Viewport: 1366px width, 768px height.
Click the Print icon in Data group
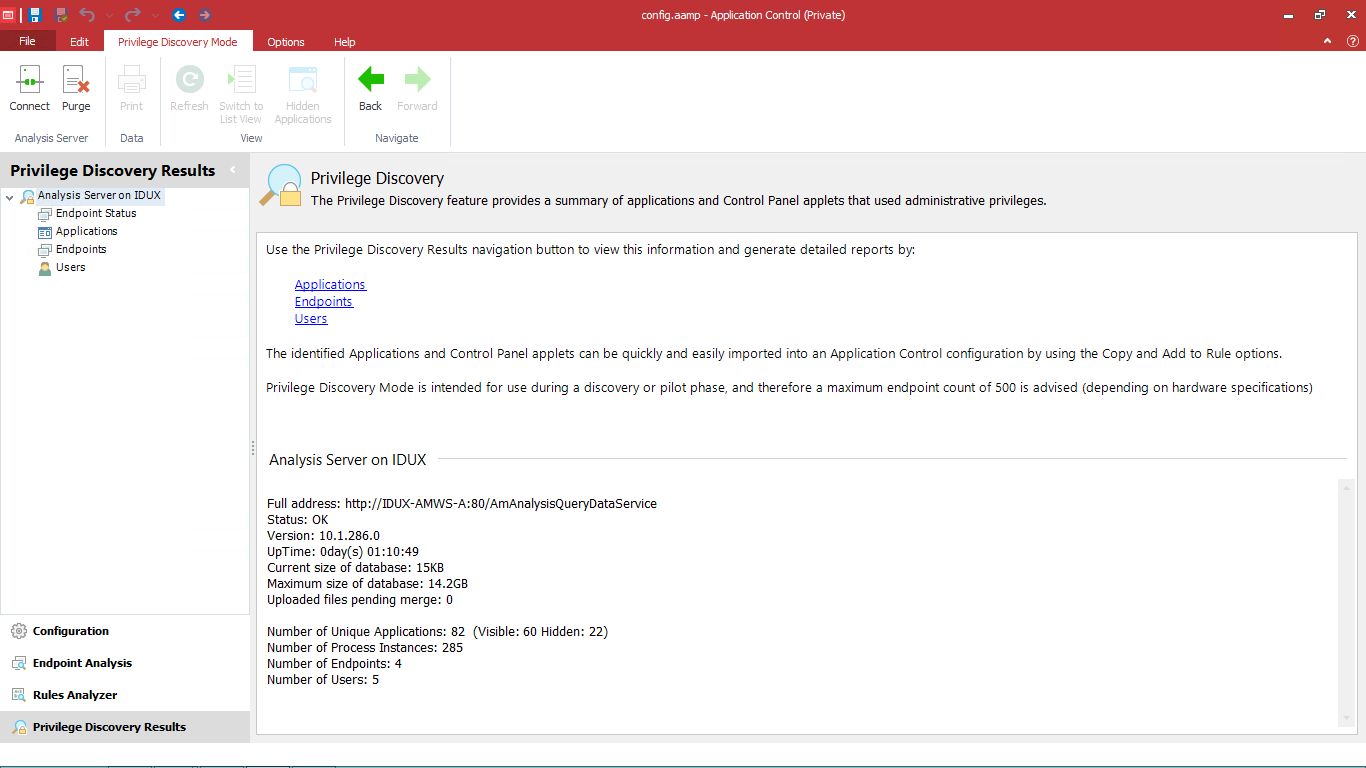point(132,80)
